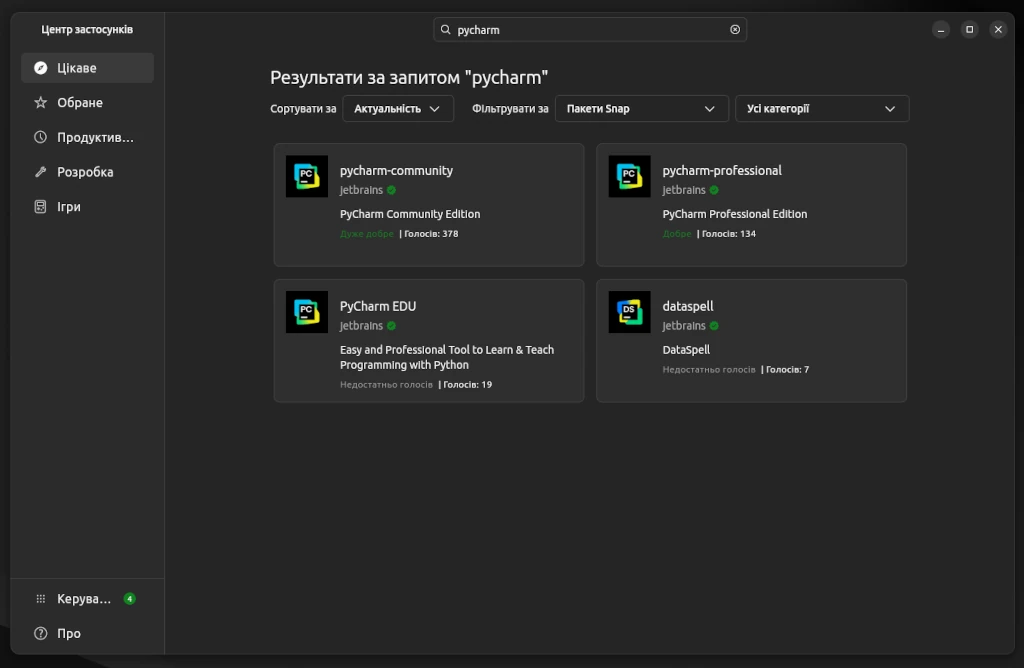Click verified badge on pycharm-professional publisher
This screenshot has height=668, width=1024.
714,190
